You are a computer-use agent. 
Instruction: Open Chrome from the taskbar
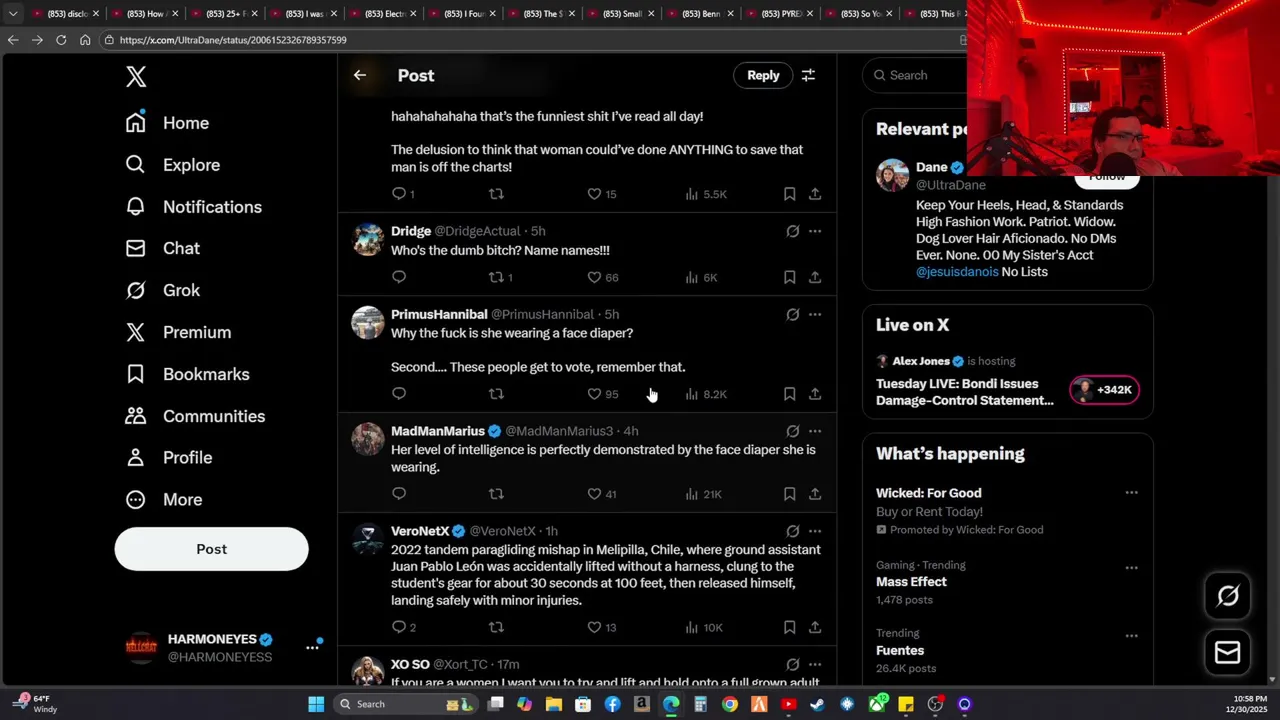(730, 704)
